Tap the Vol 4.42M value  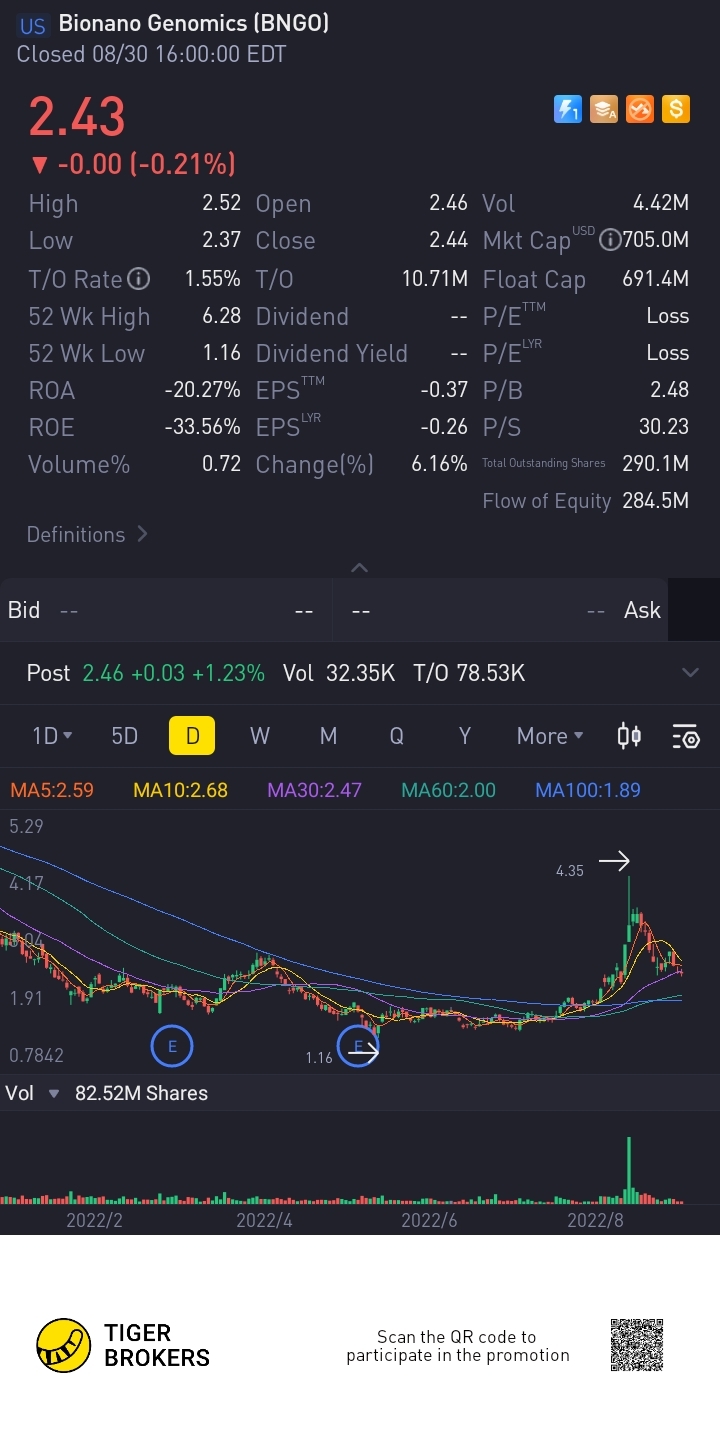tap(660, 203)
